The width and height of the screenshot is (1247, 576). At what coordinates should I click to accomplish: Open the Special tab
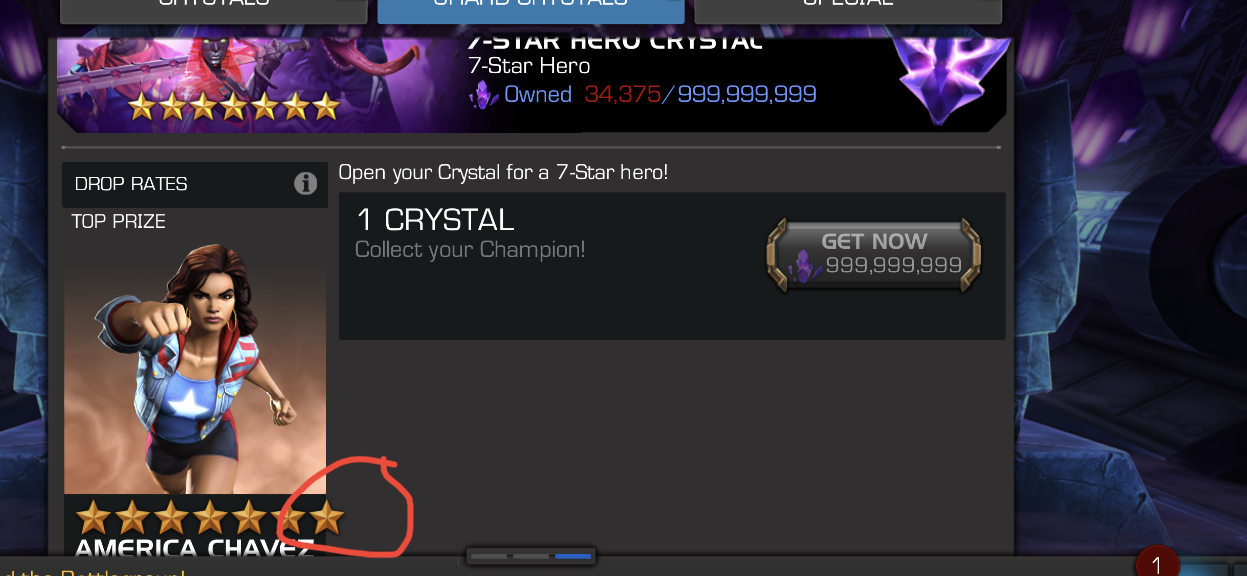[848, 8]
